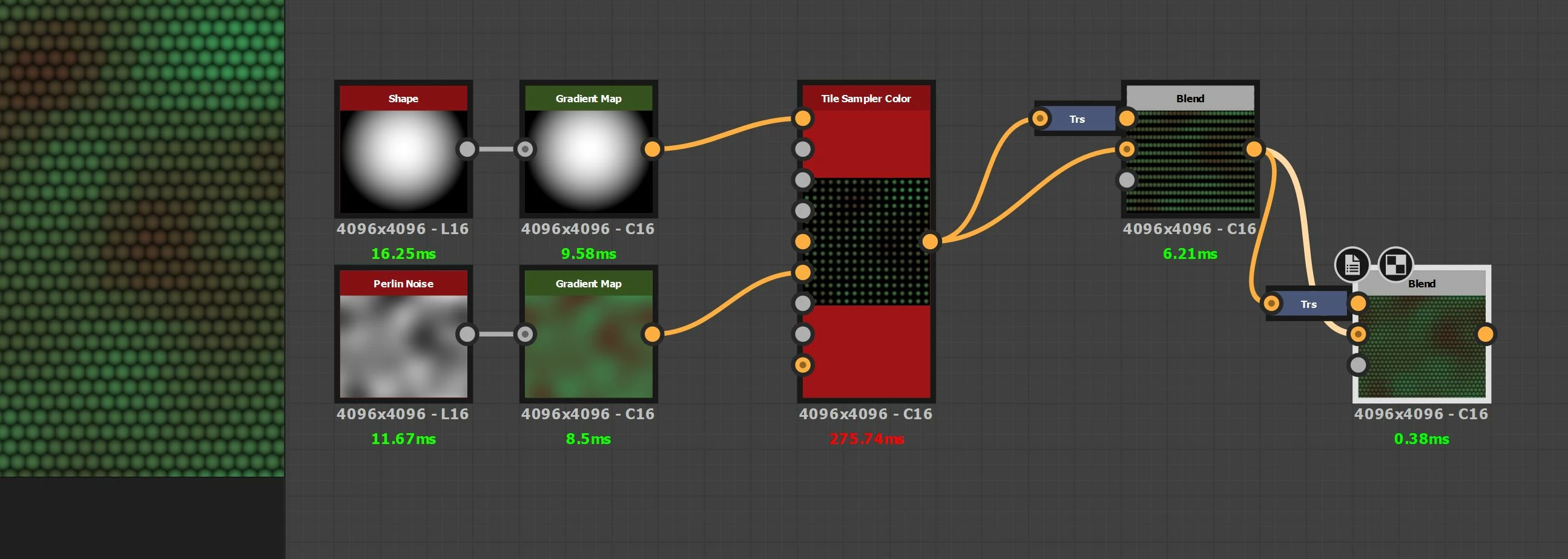Screen dimensions: 1568x559
Task: Click the last input connector of Tile Sampler Color
Action: tap(803, 365)
